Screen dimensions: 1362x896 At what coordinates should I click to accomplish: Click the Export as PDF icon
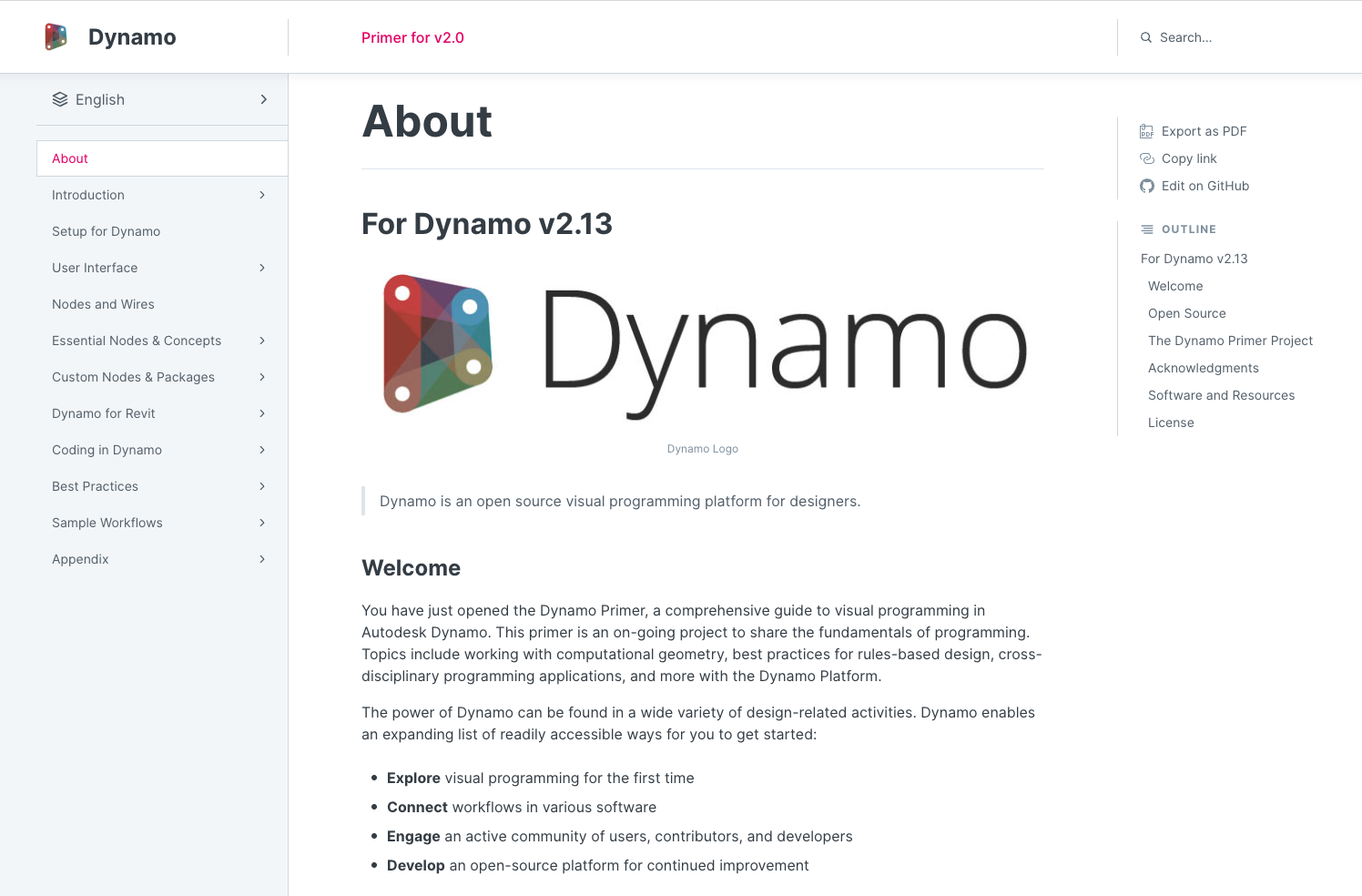[x=1146, y=131]
